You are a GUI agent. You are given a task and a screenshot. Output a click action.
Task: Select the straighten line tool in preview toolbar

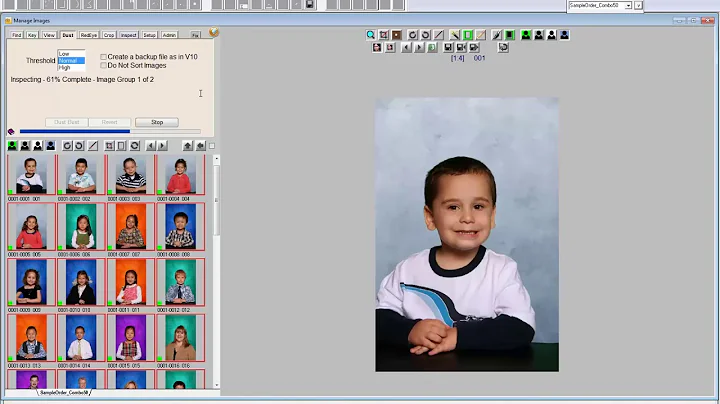click(439, 35)
